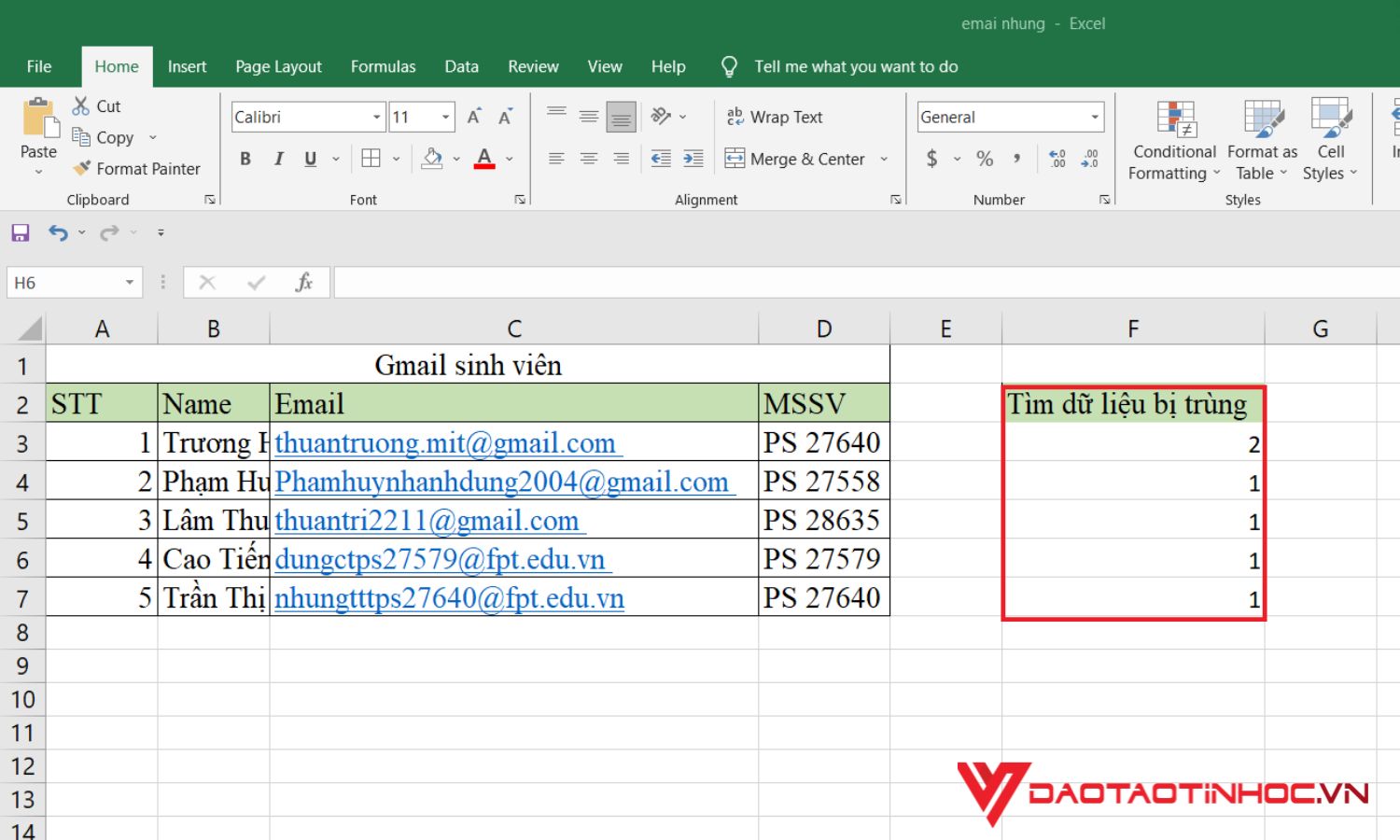Viewport: 1400px width, 840px height.
Task: Apply a cell border with Borders icon
Action: coord(371,159)
